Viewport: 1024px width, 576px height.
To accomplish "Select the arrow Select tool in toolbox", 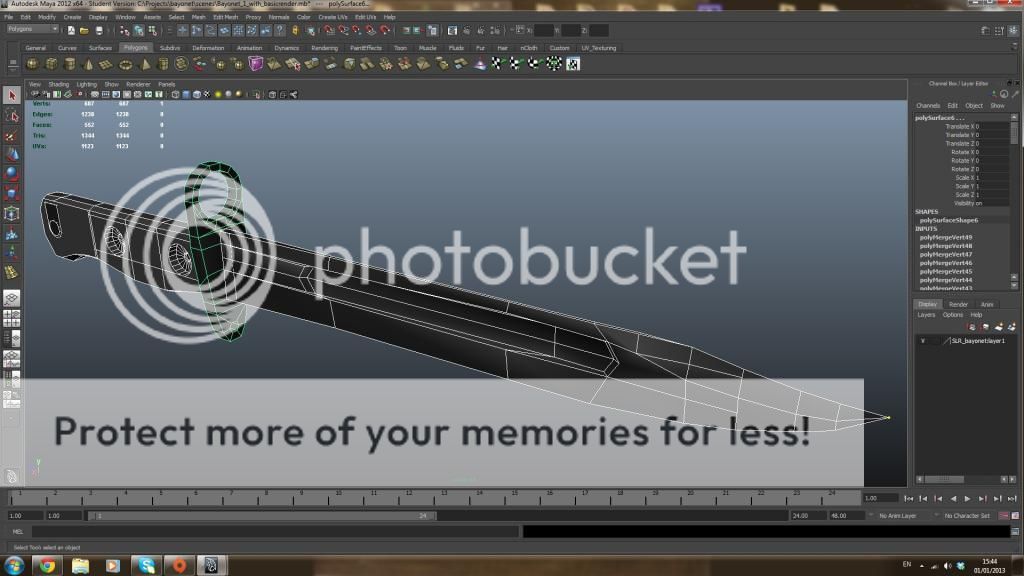I will [x=11, y=96].
